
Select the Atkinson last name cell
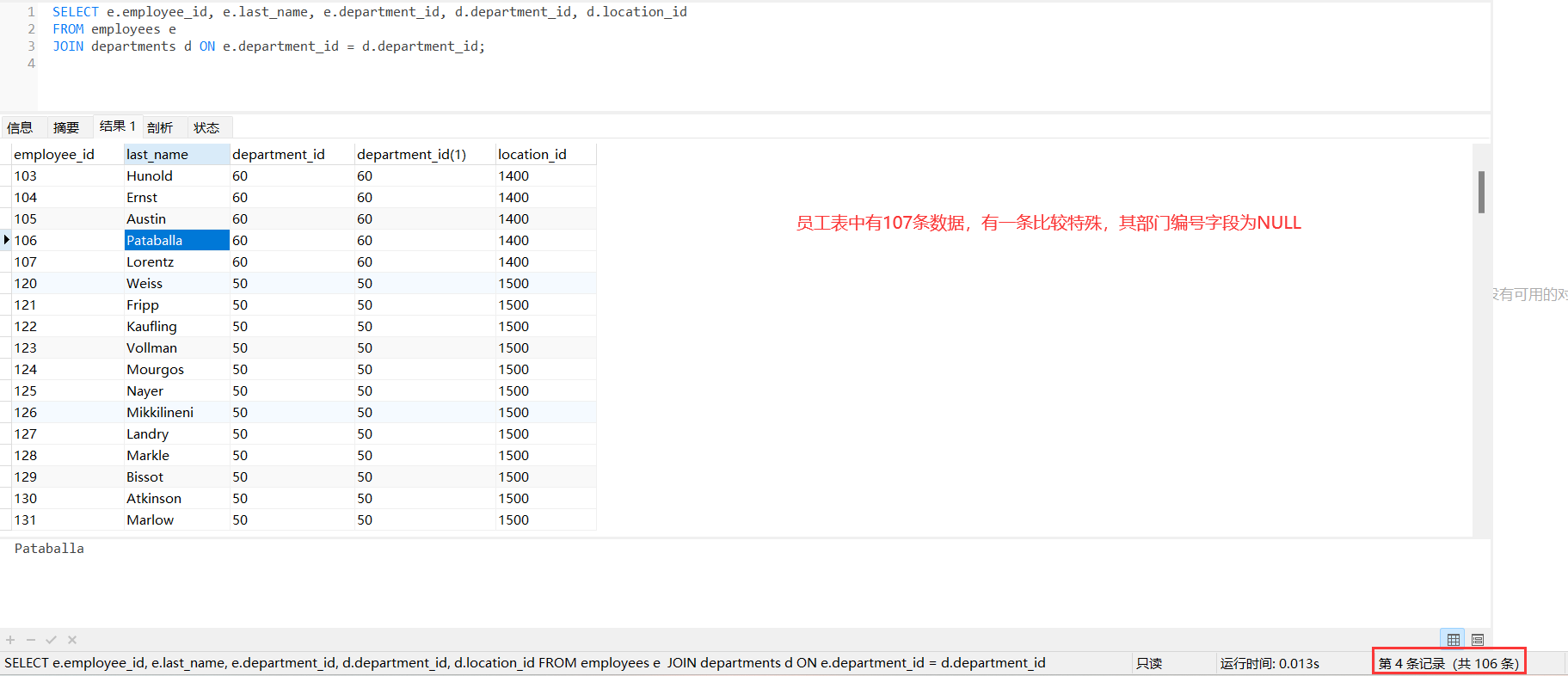tap(176, 498)
